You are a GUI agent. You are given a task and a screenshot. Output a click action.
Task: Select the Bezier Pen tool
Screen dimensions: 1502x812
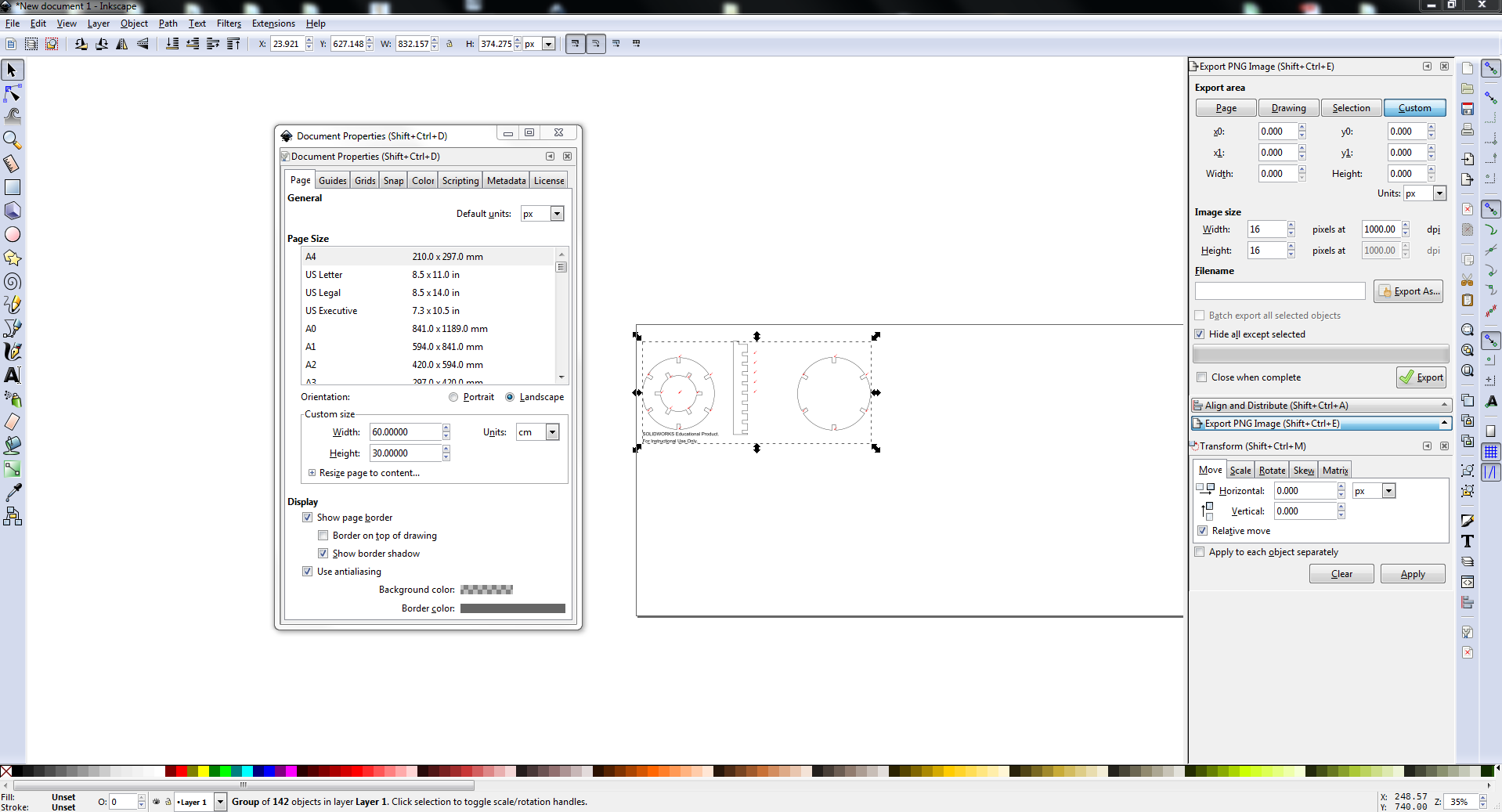click(13, 328)
